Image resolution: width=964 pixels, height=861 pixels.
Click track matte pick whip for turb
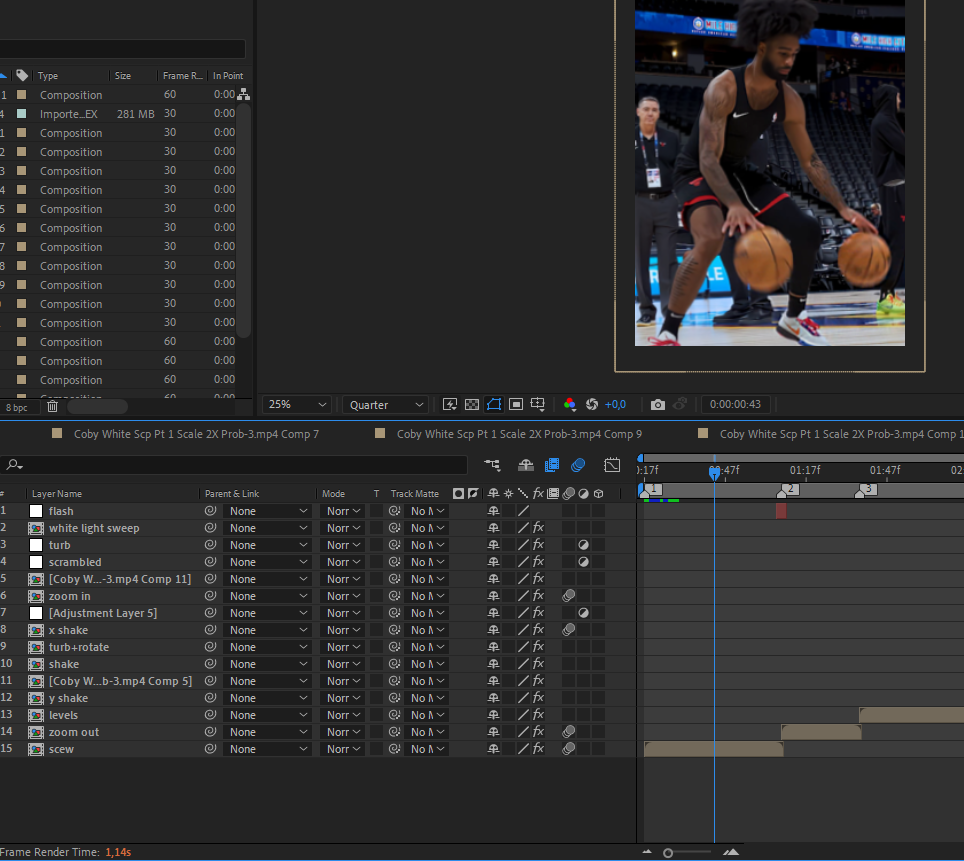click(x=394, y=545)
